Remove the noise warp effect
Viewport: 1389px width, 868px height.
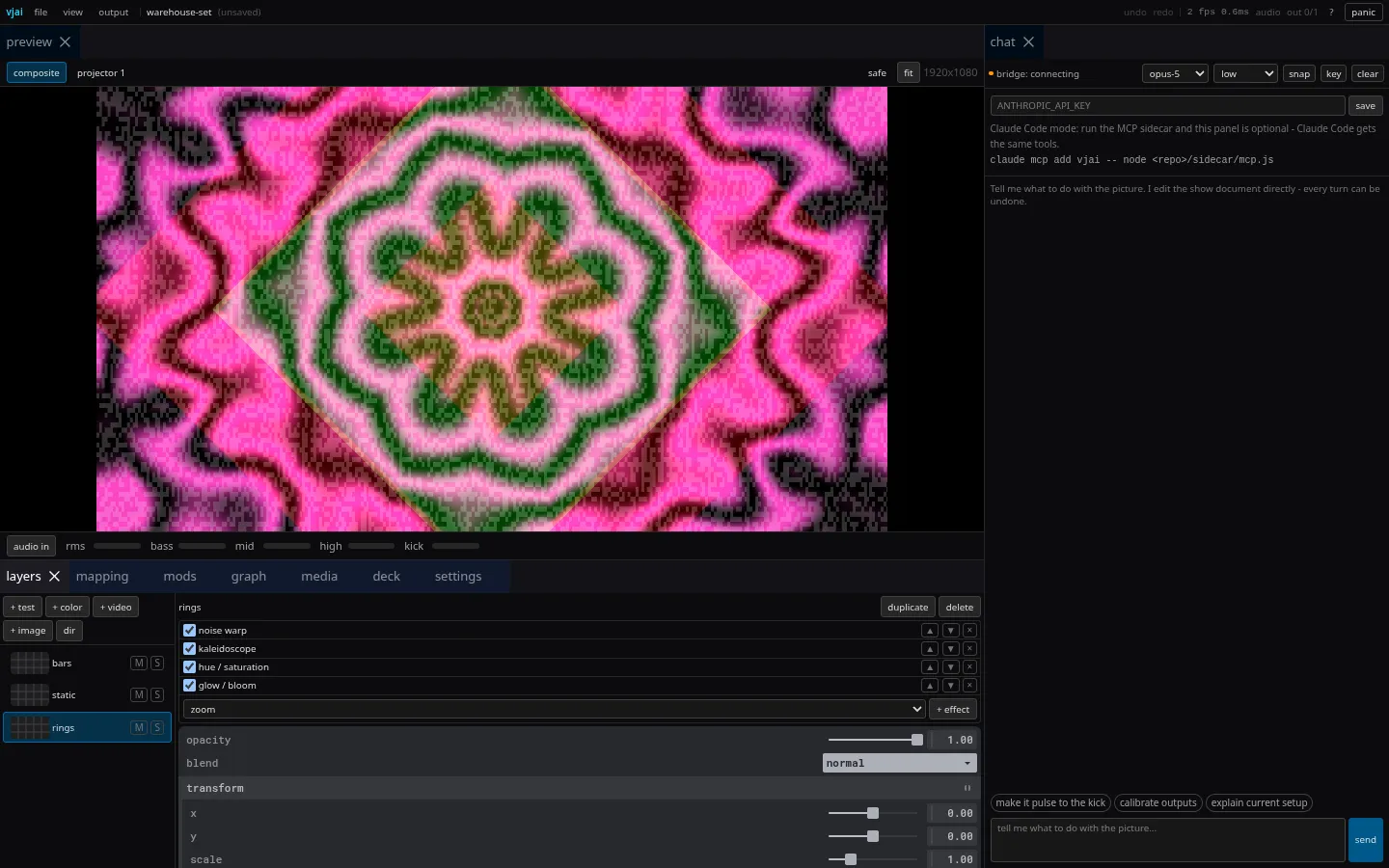[970, 631]
